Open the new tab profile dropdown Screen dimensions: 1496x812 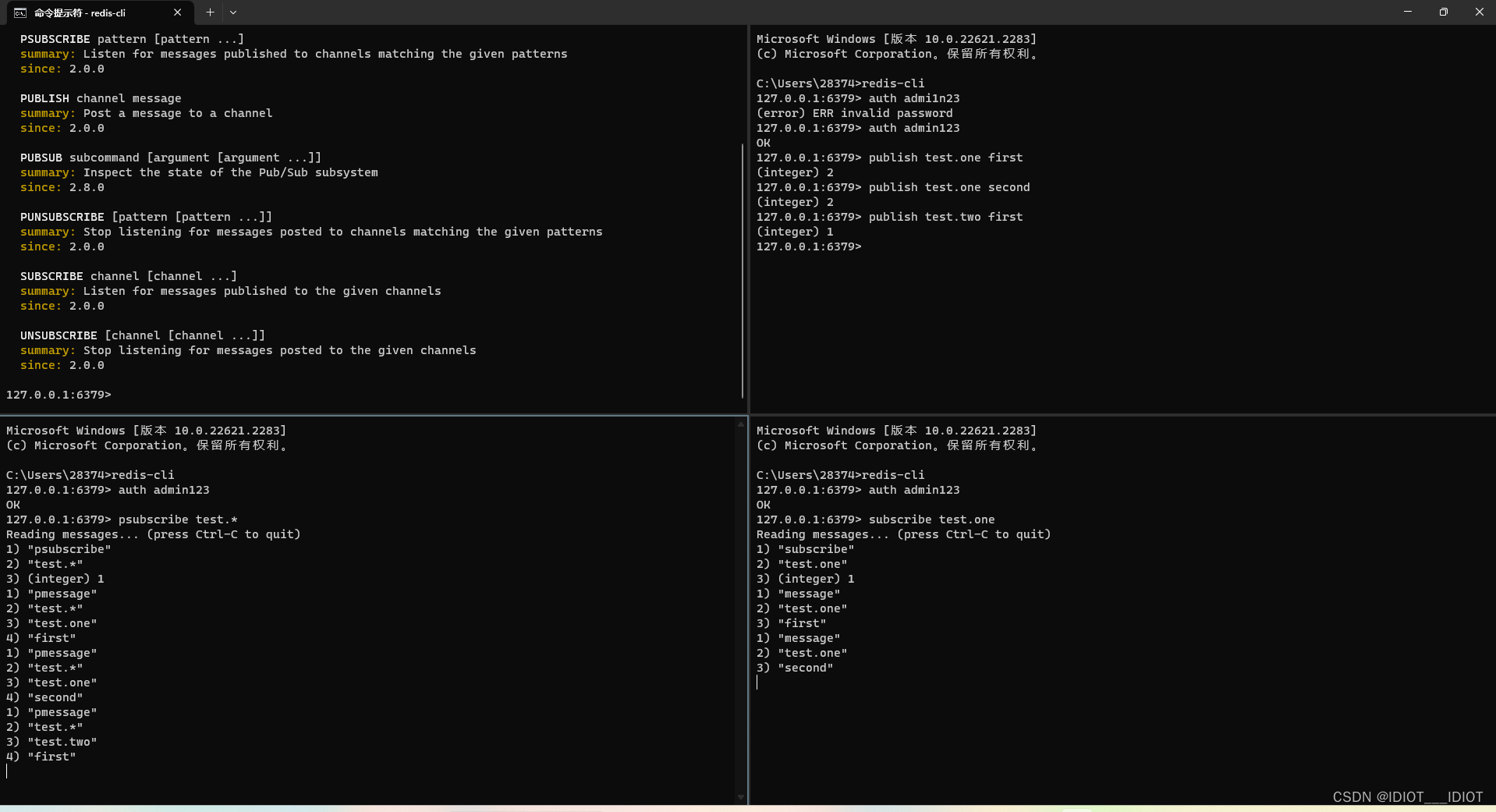tap(233, 12)
